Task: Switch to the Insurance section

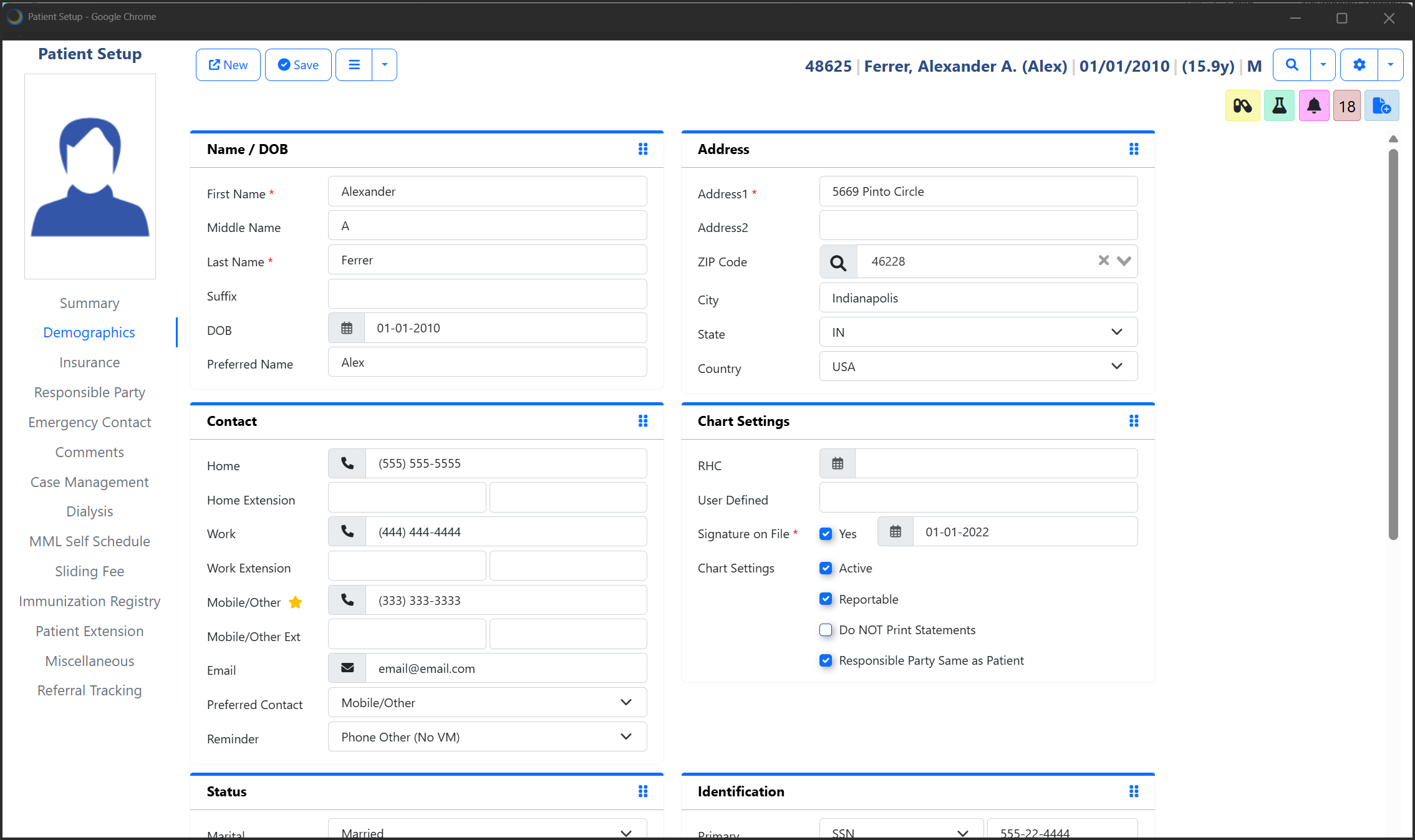Action: tap(89, 362)
